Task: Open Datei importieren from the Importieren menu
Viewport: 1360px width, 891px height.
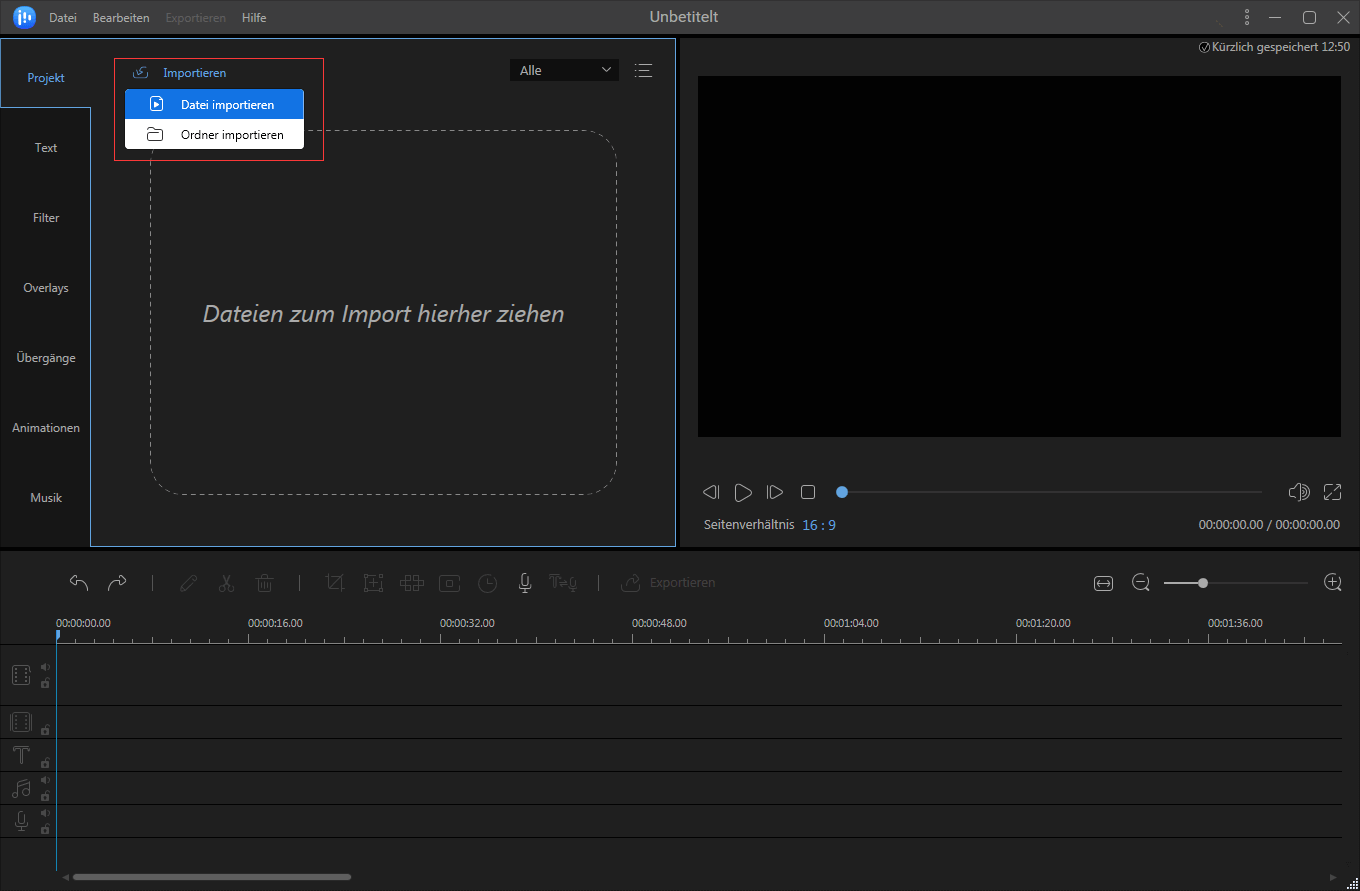Action: (x=213, y=104)
